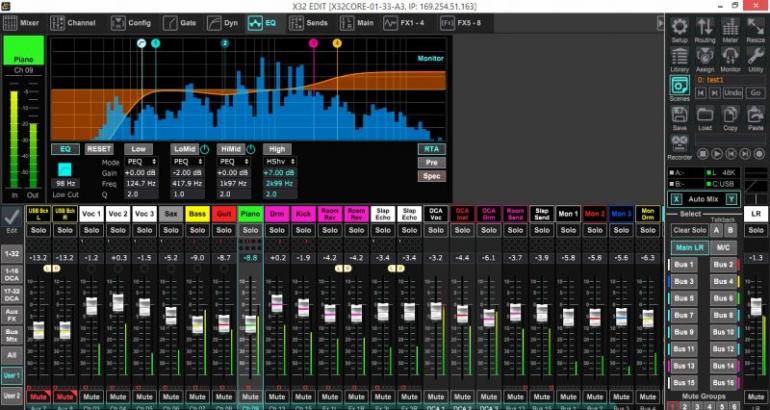Select the magenta EQ band handle
This screenshot has width=770, height=410.
point(313,44)
